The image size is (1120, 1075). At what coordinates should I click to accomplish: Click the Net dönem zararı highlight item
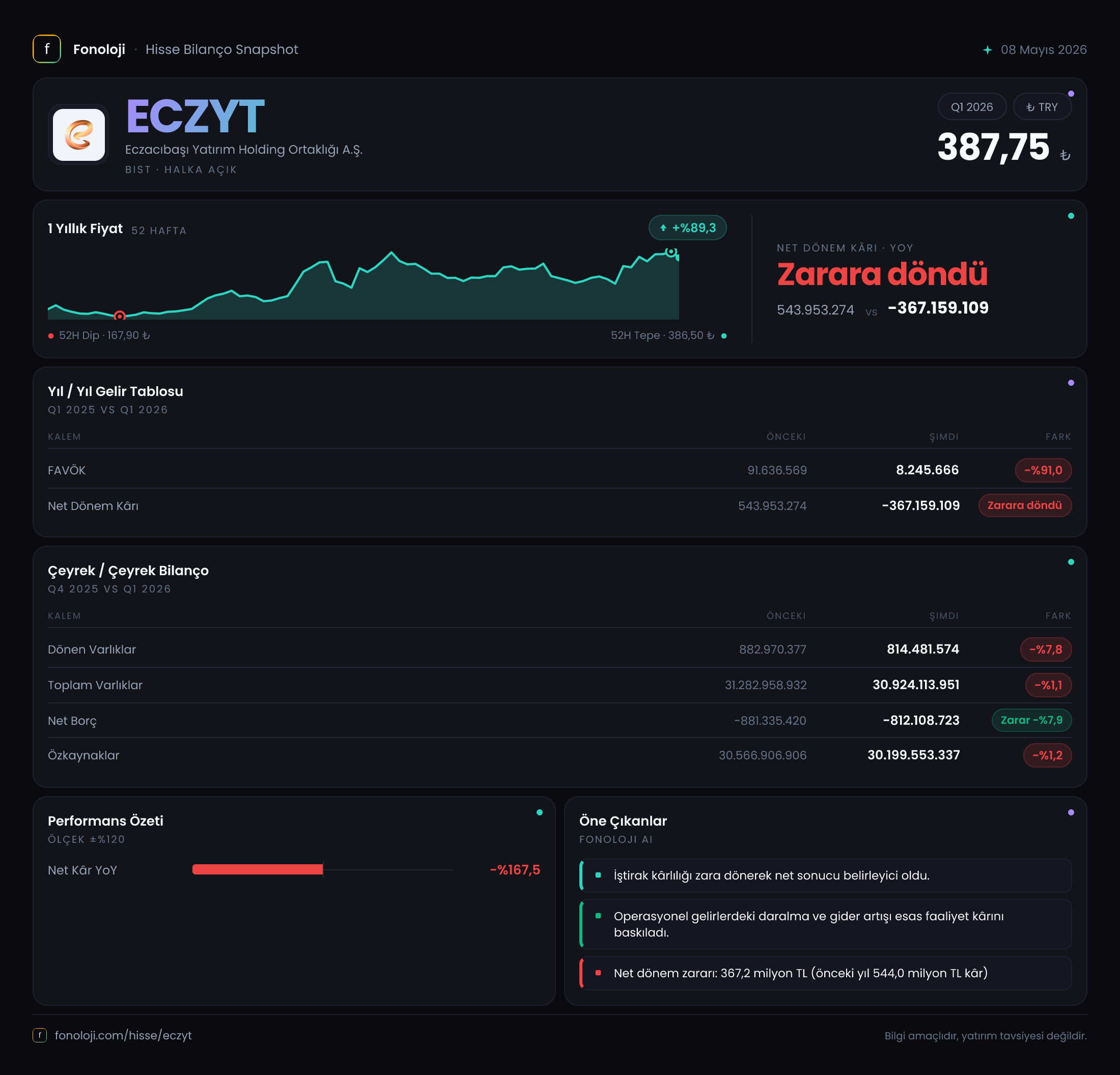825,973
